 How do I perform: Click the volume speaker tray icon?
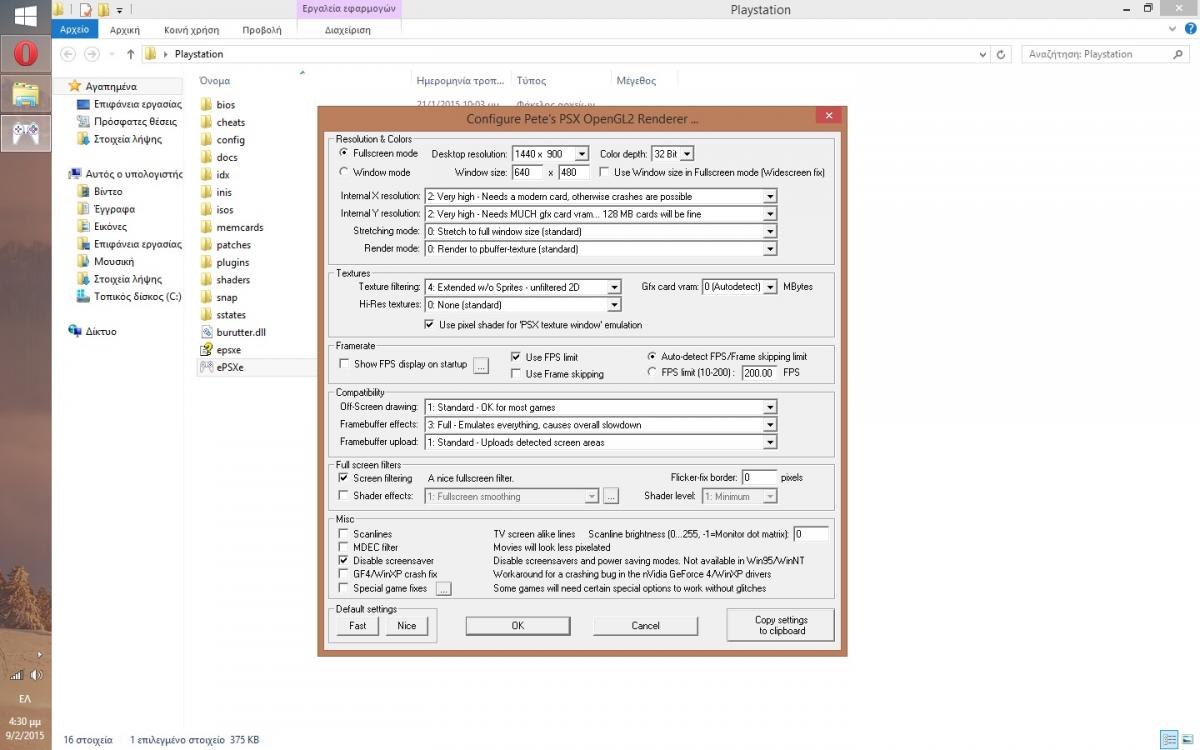pos(36,675)
